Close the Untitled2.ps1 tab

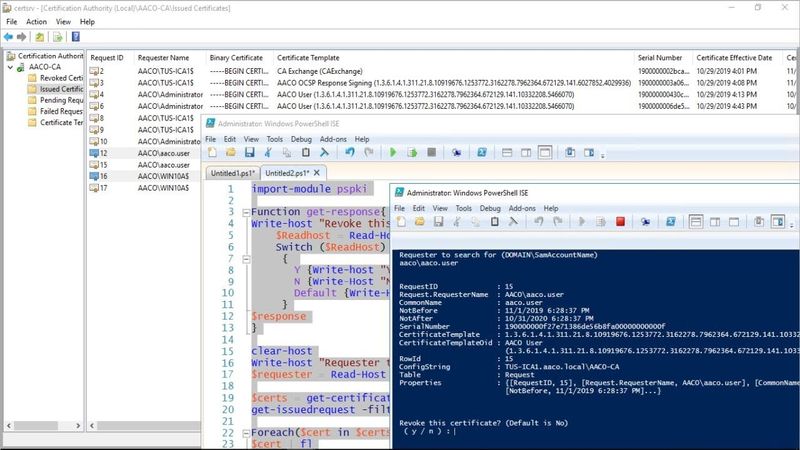(x=317, y=173)
